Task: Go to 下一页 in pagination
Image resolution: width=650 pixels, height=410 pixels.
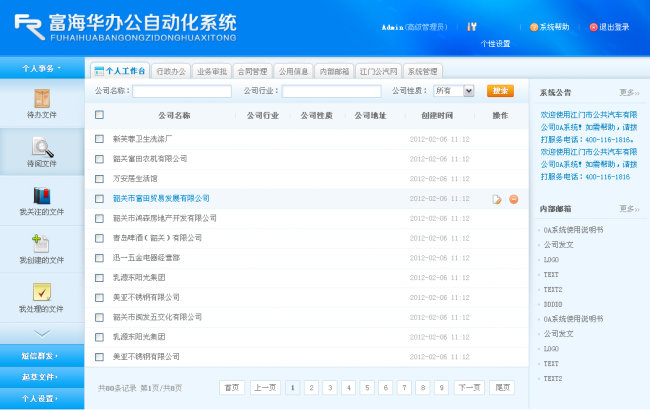Action: click(469, 388)
